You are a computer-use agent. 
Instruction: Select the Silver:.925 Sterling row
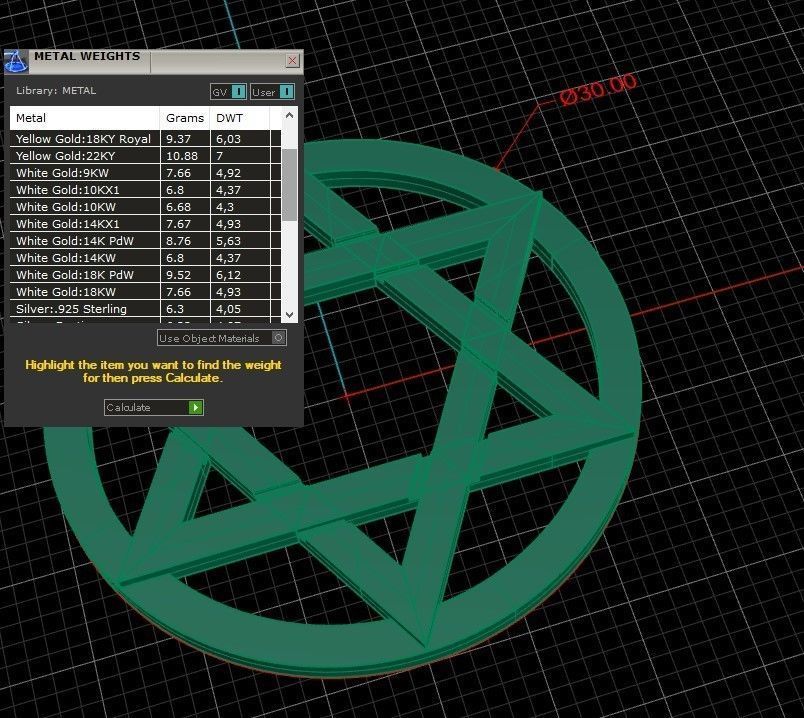point(145,308)
